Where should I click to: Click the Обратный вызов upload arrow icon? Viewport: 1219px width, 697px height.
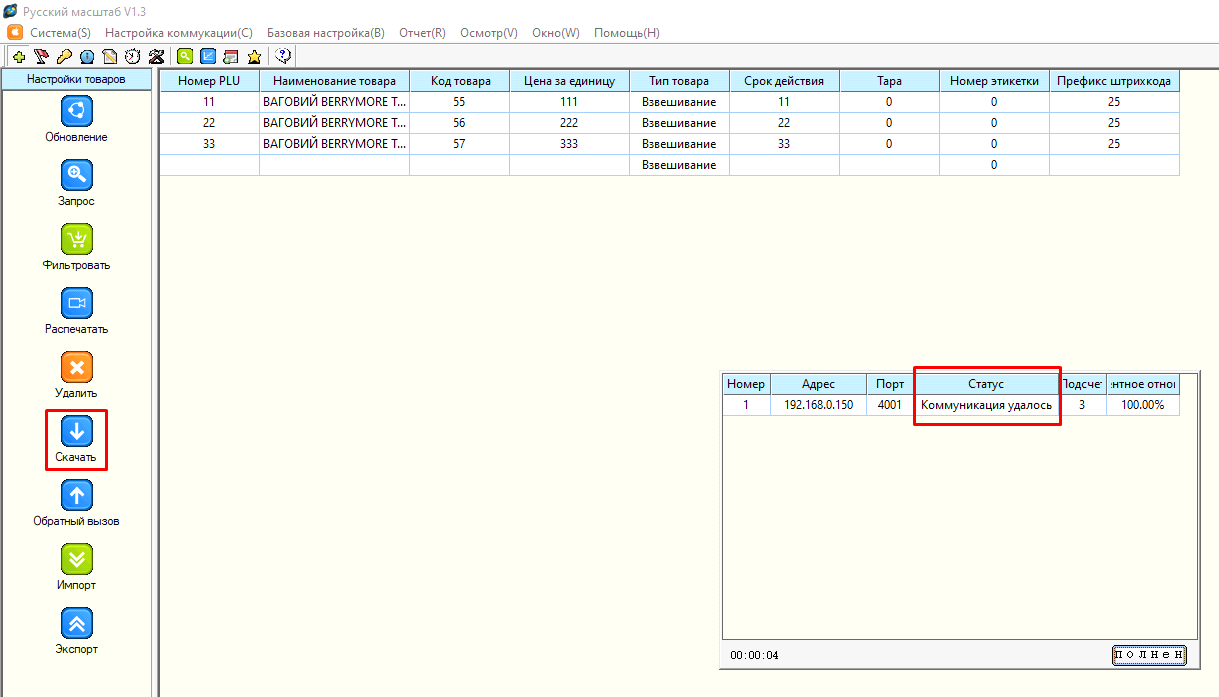point(77,495)
